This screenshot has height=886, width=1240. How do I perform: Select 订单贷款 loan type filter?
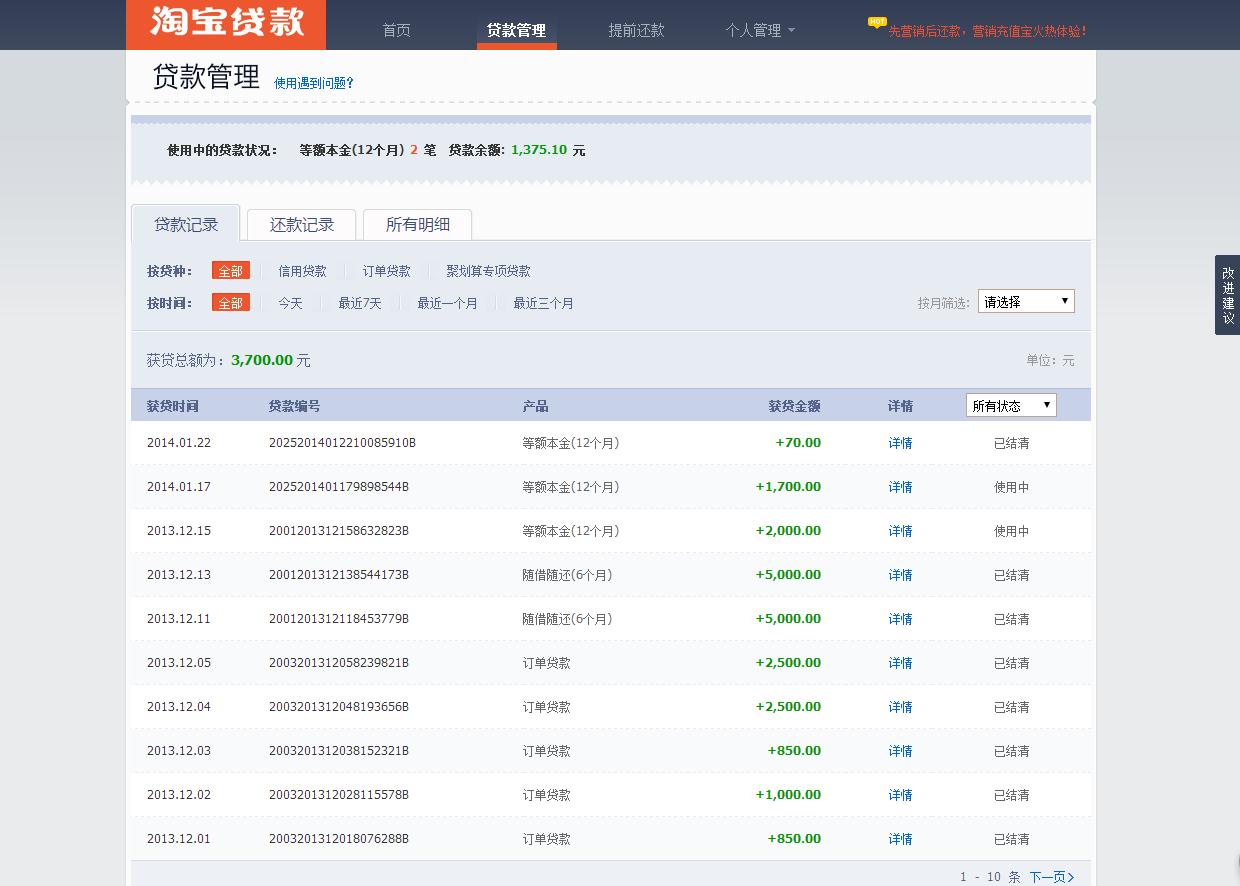click(x=386, y=271)
